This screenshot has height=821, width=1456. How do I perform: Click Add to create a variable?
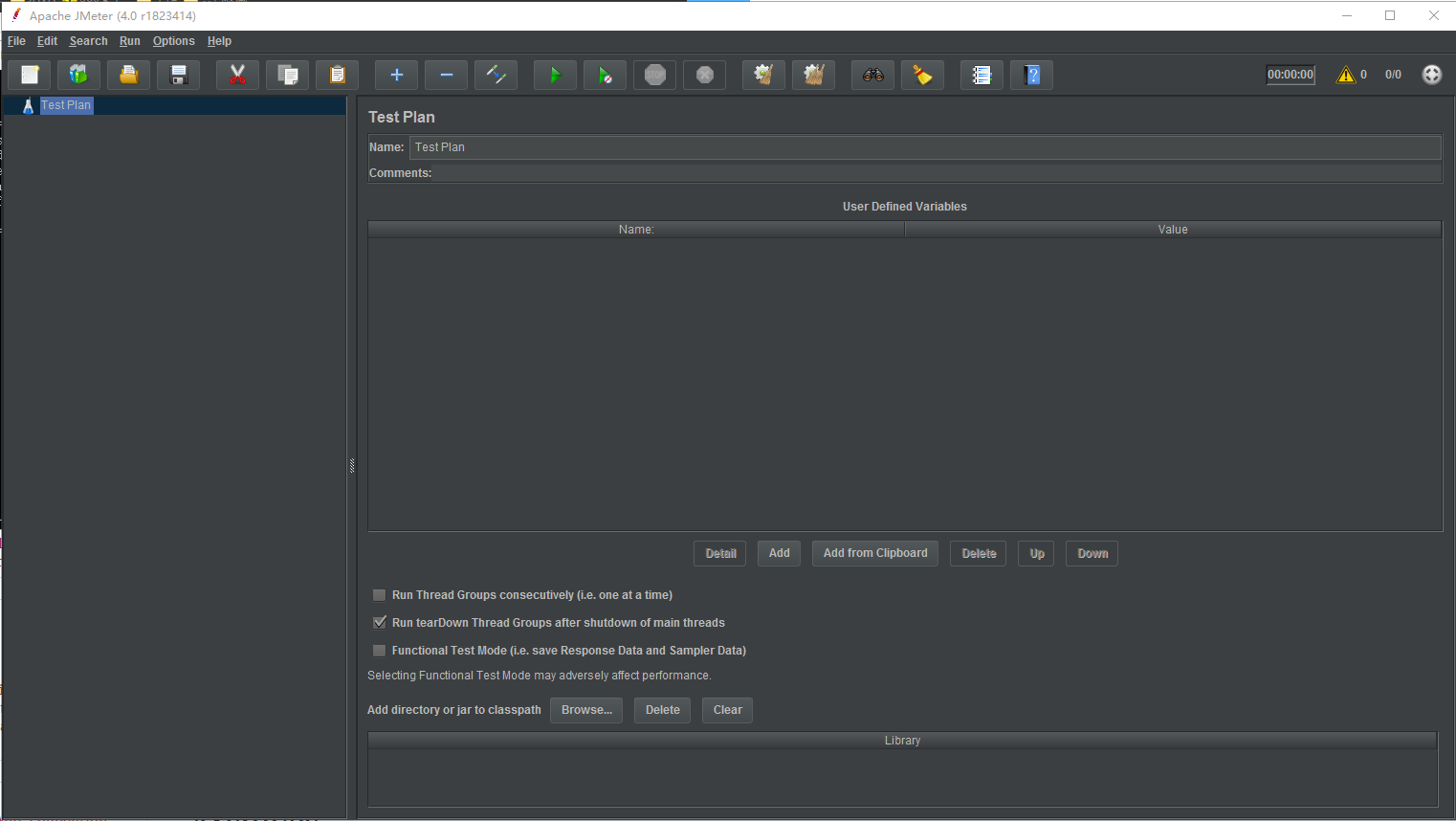(780, 553)
